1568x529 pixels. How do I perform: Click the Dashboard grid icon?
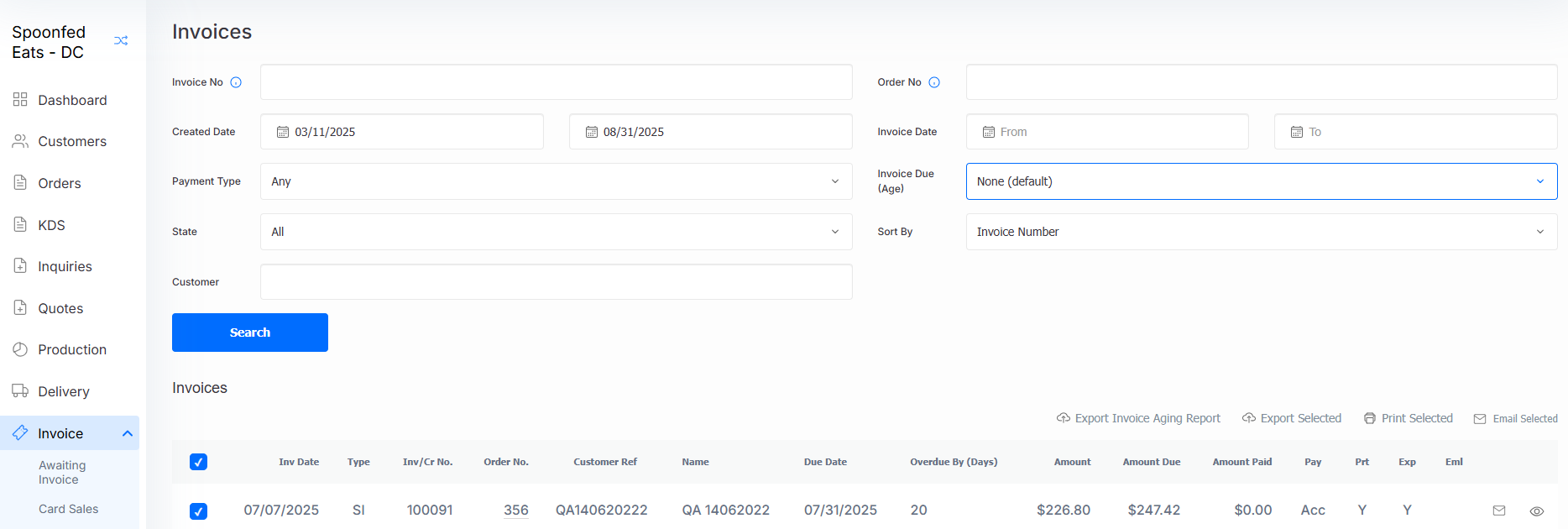20,100
